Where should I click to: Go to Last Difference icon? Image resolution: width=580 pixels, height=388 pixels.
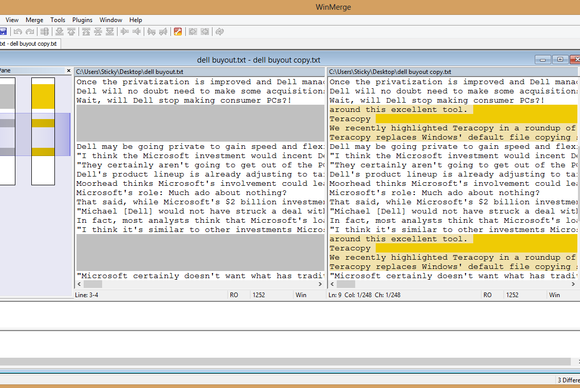(x=110, y=32)
